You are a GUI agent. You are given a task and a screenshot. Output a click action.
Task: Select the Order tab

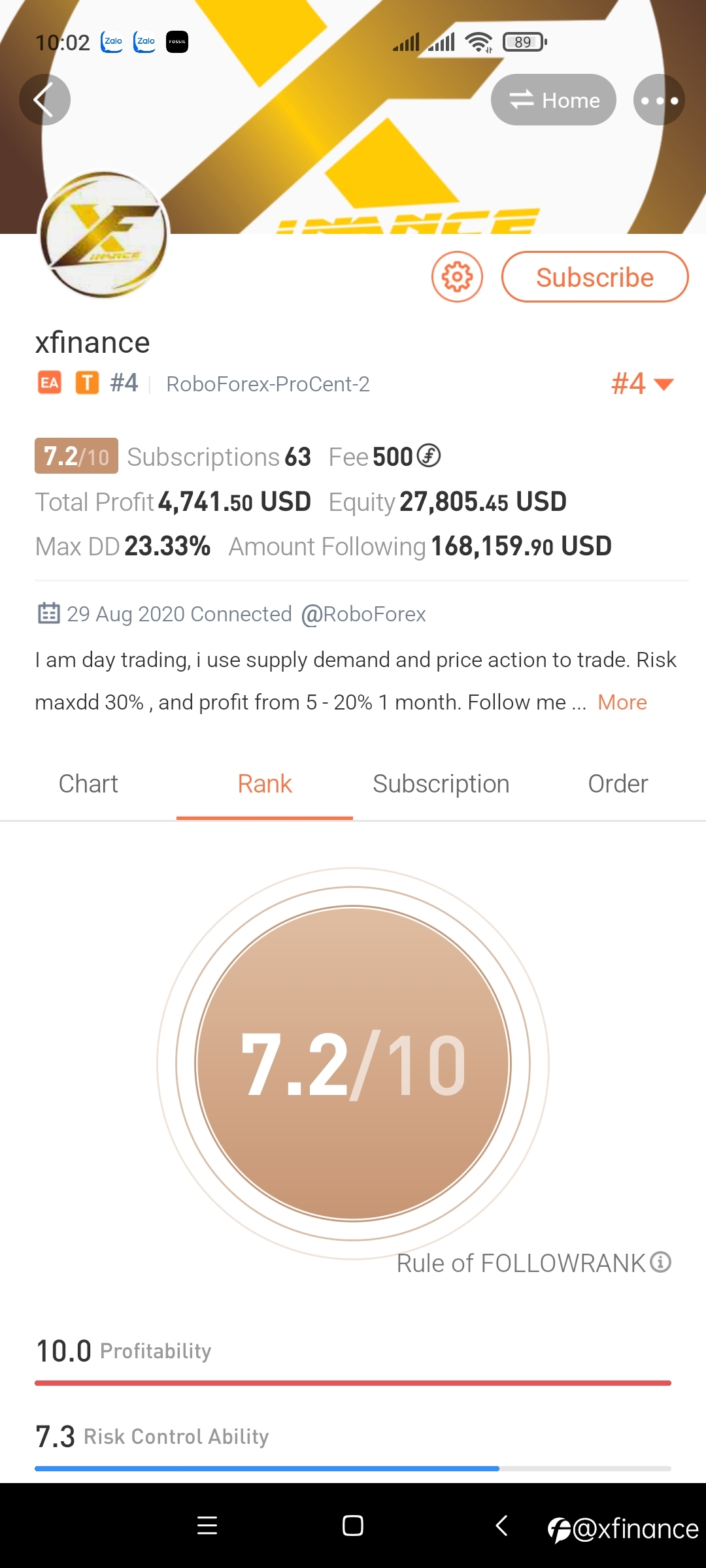[x=618, y=784]
